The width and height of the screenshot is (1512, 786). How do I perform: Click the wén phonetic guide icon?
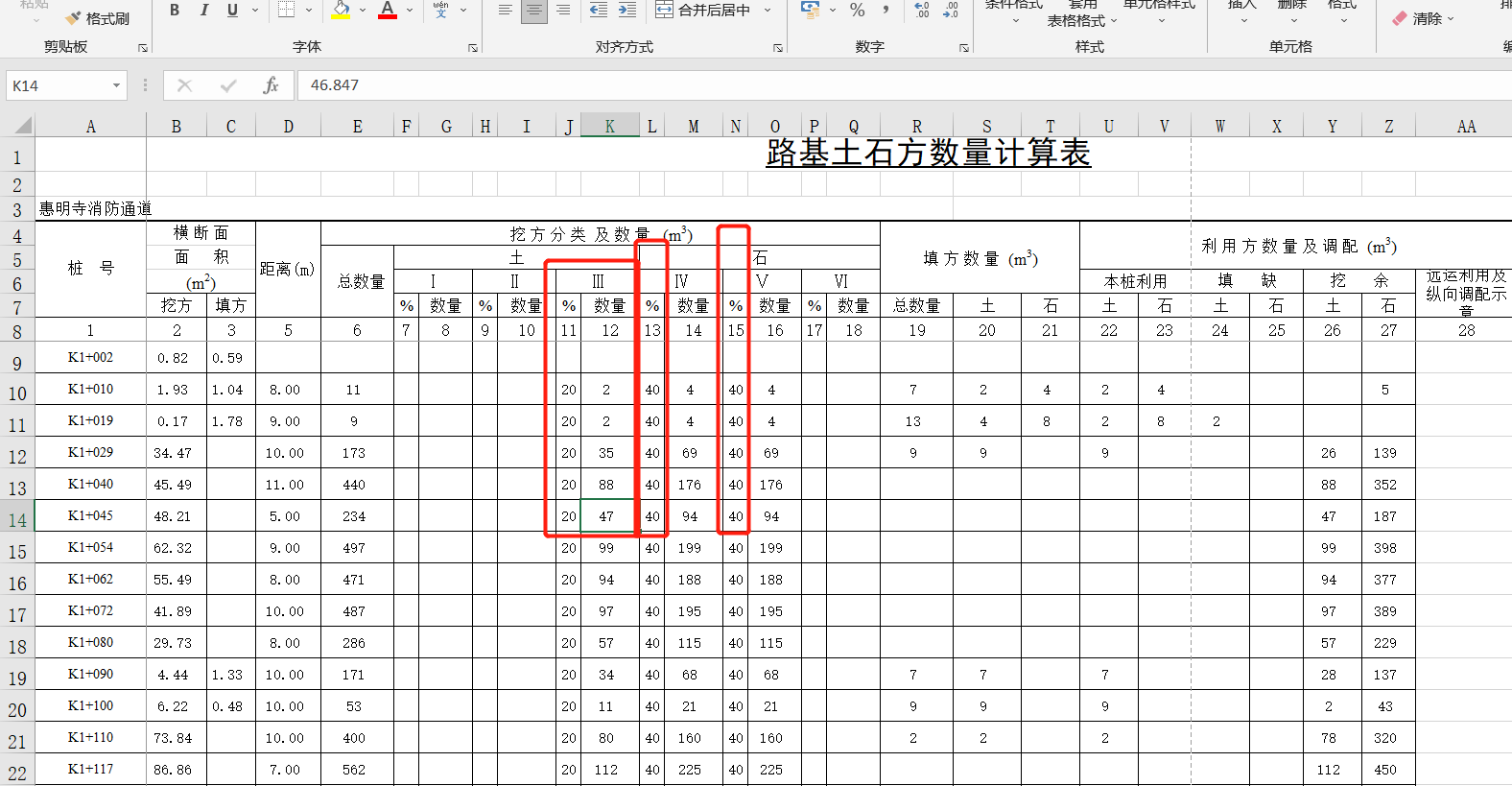point(440,10)
